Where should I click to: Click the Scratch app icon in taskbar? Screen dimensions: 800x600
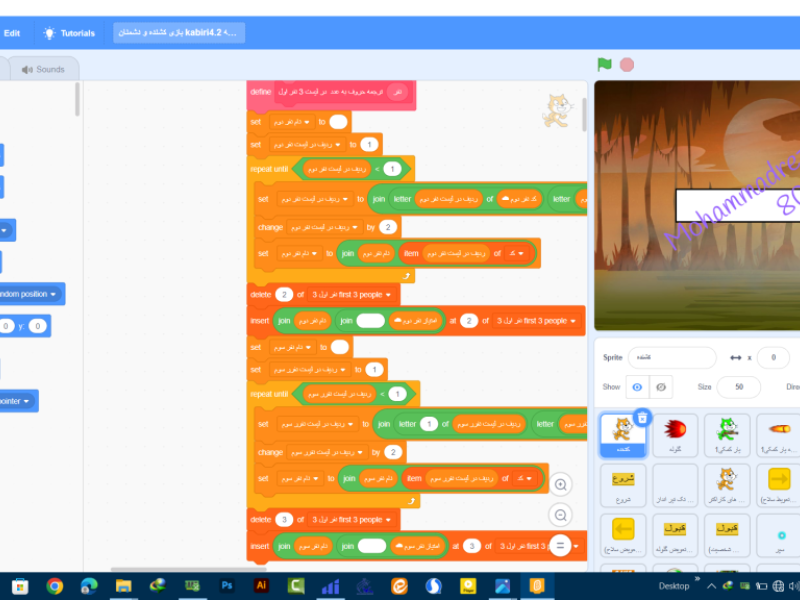pos(537,586)
